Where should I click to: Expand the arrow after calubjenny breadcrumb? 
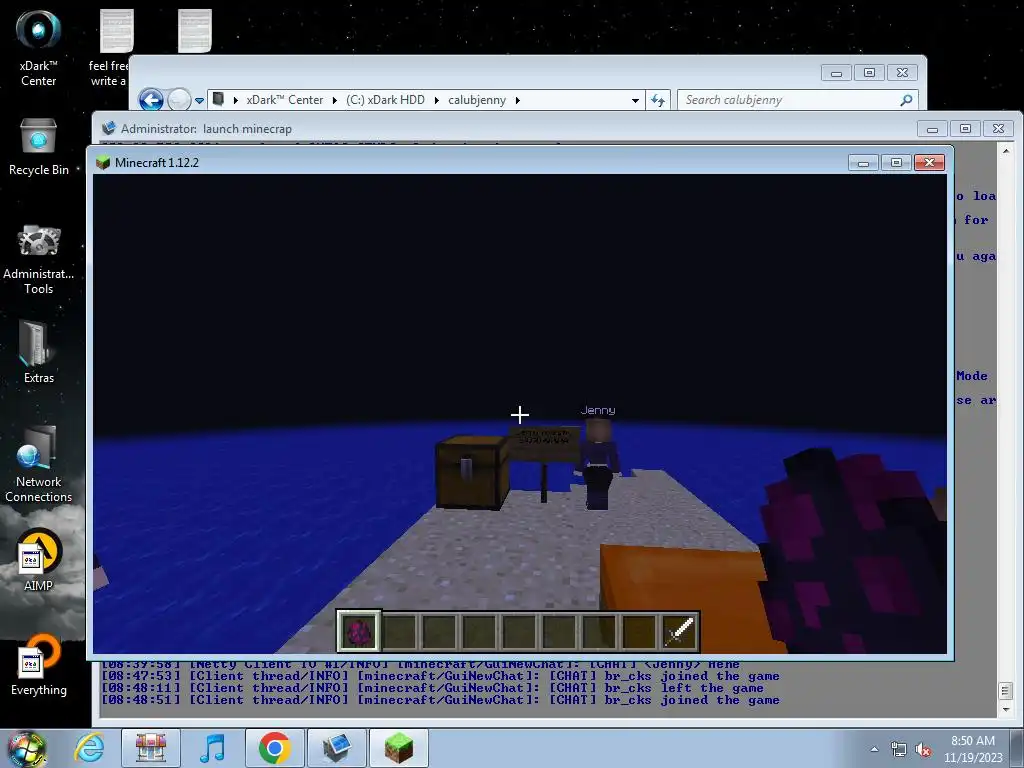518,100
